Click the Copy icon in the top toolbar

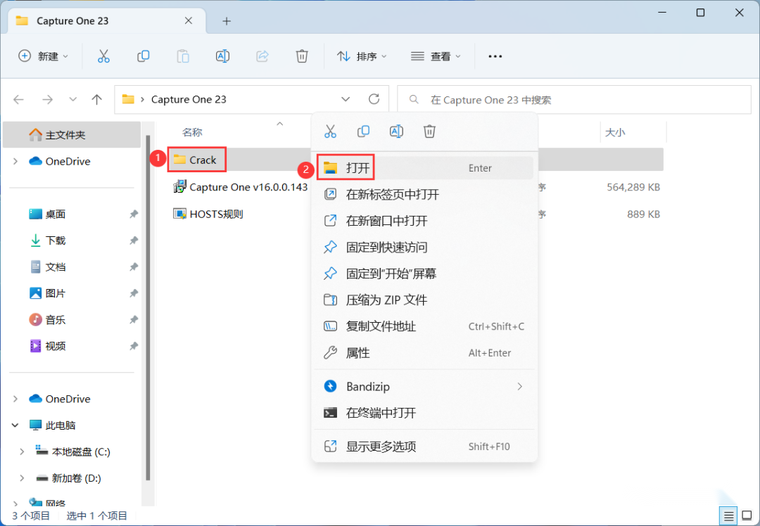(143, 56)
